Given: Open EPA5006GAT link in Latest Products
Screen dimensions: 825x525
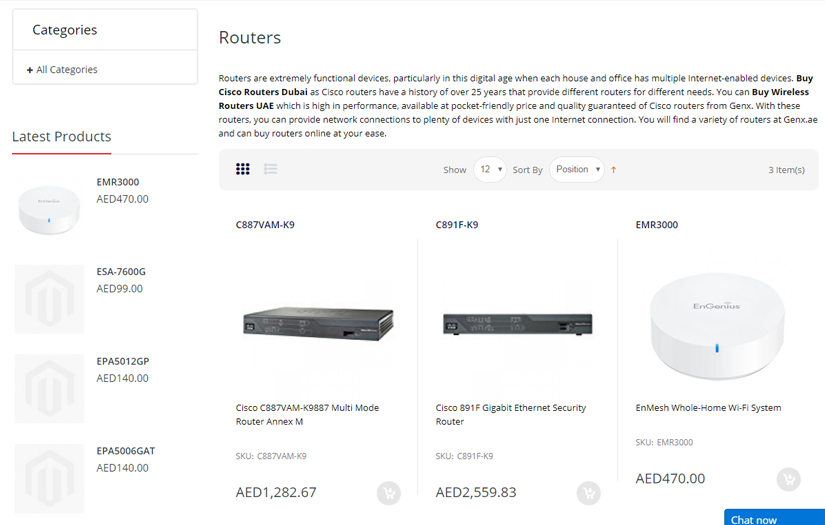Looking at the screenshot, I should coord(126,451).
